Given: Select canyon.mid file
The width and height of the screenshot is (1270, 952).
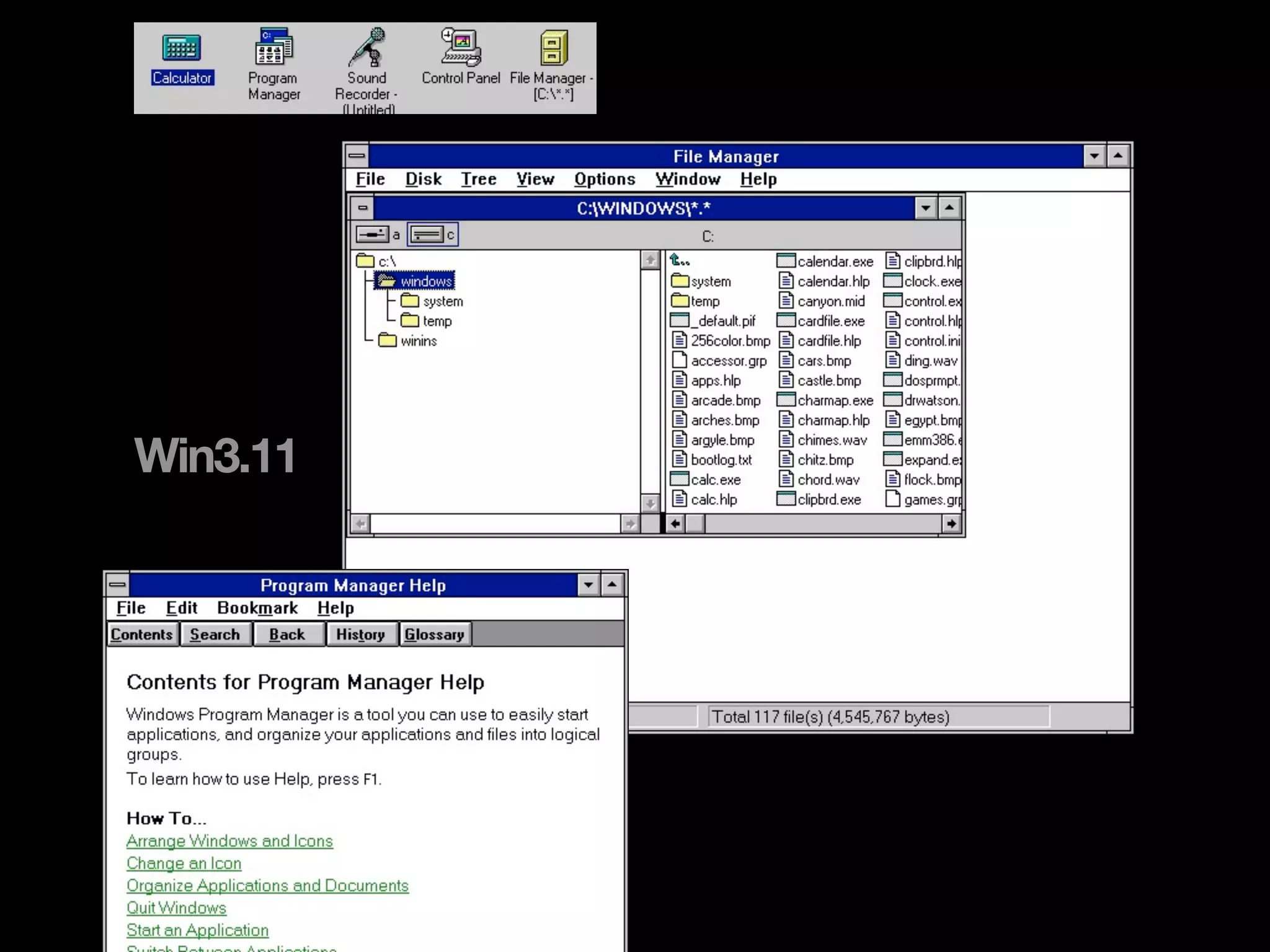Looking at the screenshot, I should [822, 301].
